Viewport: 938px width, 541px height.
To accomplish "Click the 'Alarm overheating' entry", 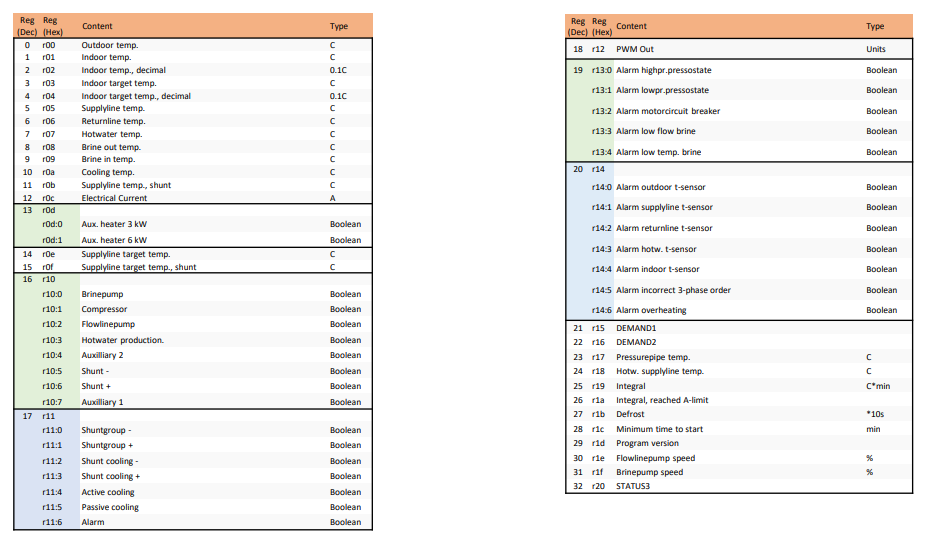I will (651, 311).
